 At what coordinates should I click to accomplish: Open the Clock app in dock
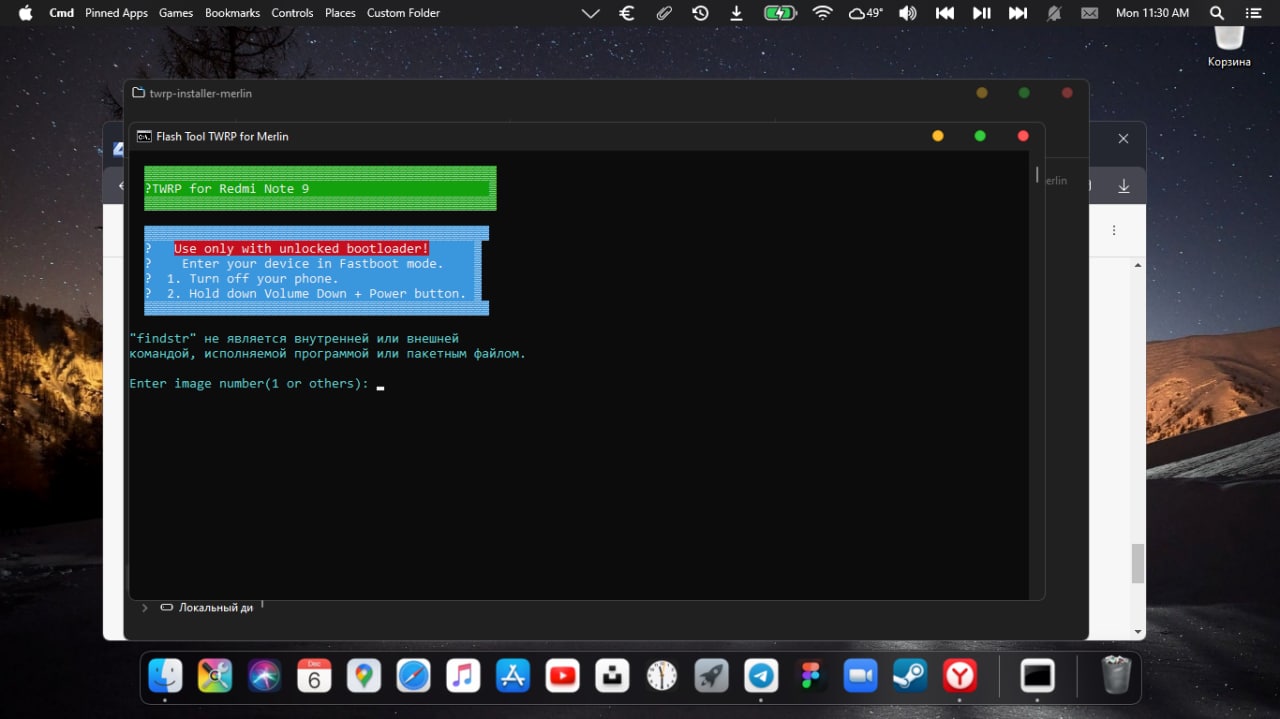point(662,676)
